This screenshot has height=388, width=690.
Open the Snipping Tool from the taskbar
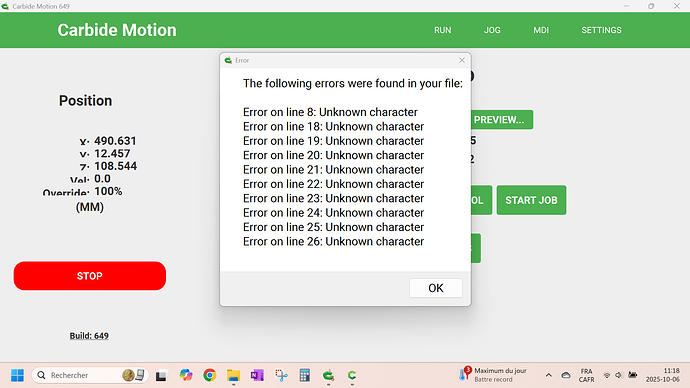point(281,375)
